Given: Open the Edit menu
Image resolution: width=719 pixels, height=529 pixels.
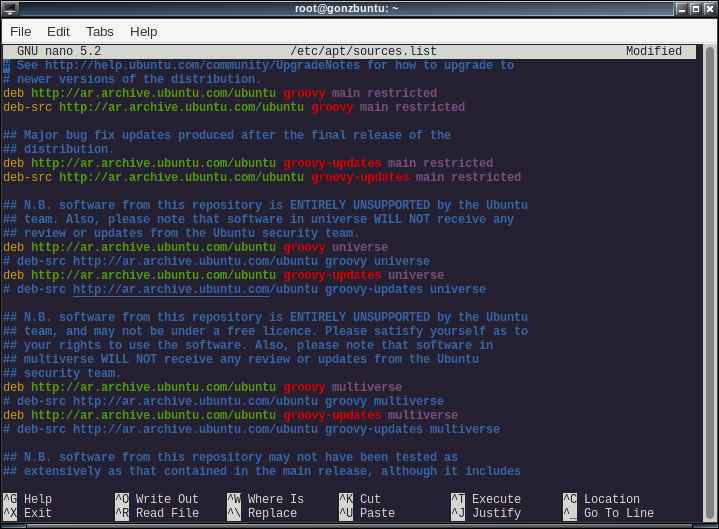Looking at the screenshot, I should (58, 32).
